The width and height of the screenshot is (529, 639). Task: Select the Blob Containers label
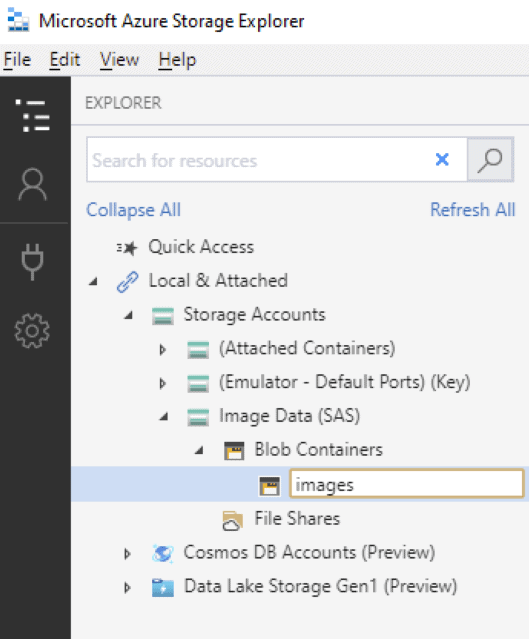click(318, 450)
